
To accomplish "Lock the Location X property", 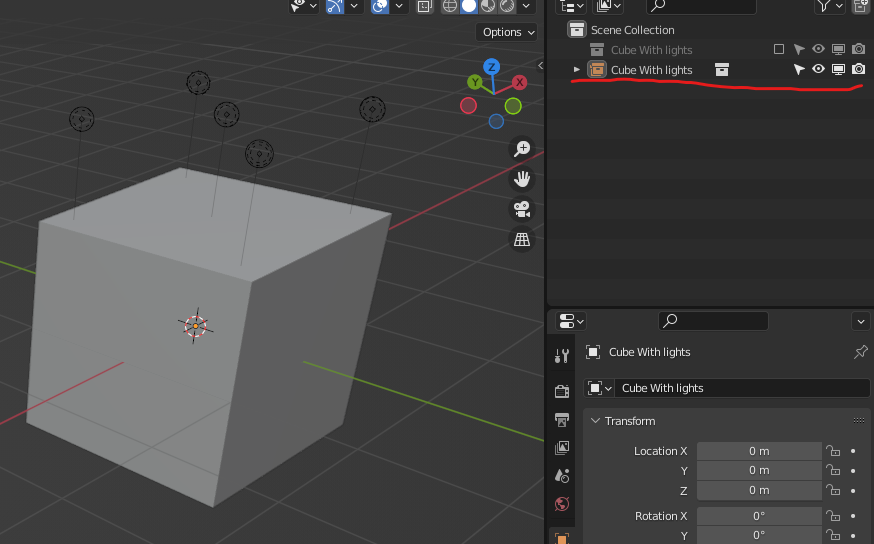I will (832, 451).
